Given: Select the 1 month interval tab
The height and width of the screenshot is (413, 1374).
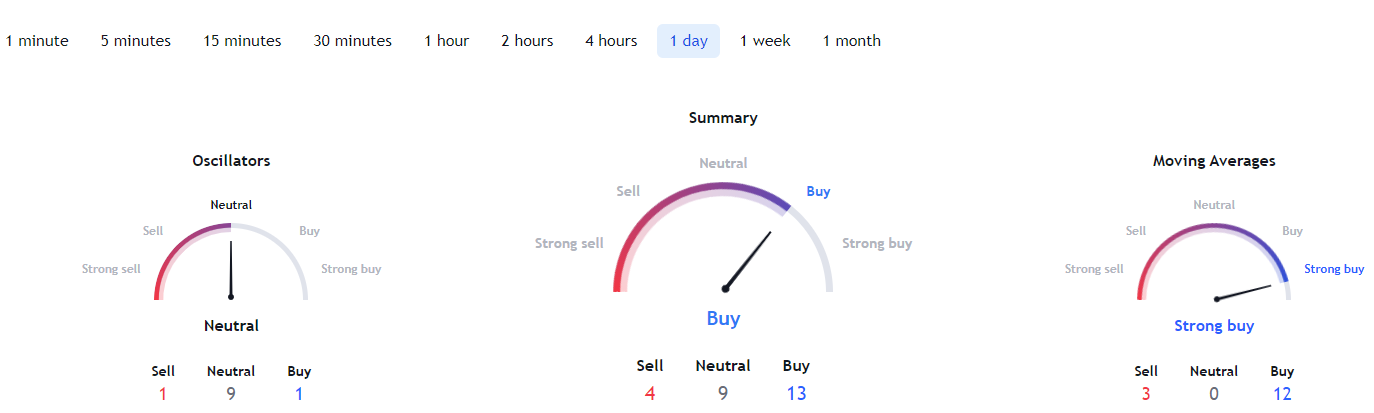Looking at the screenshot, I should (851, 41).
